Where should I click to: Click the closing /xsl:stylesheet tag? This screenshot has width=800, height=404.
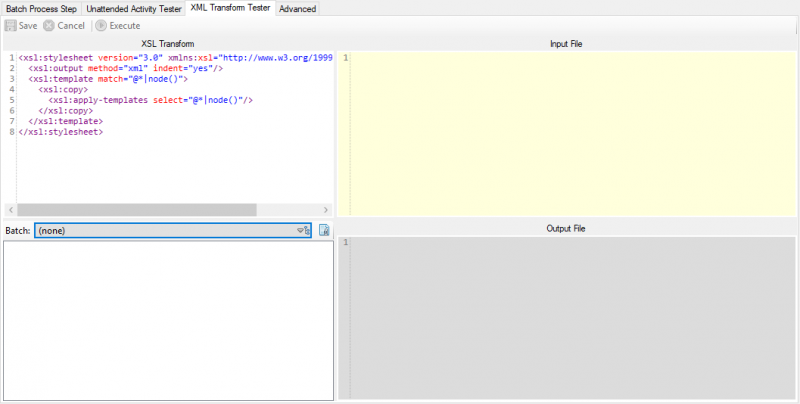(61, 132)
